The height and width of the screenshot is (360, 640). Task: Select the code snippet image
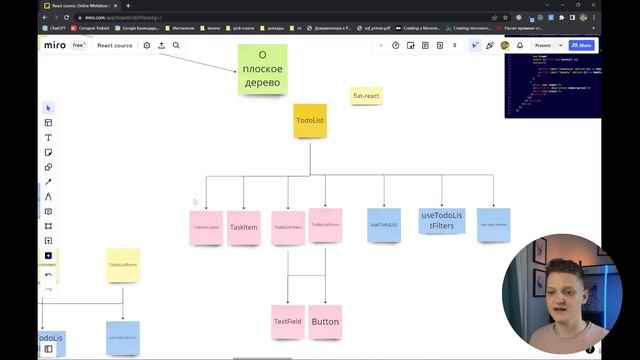(x=553, y=85)
